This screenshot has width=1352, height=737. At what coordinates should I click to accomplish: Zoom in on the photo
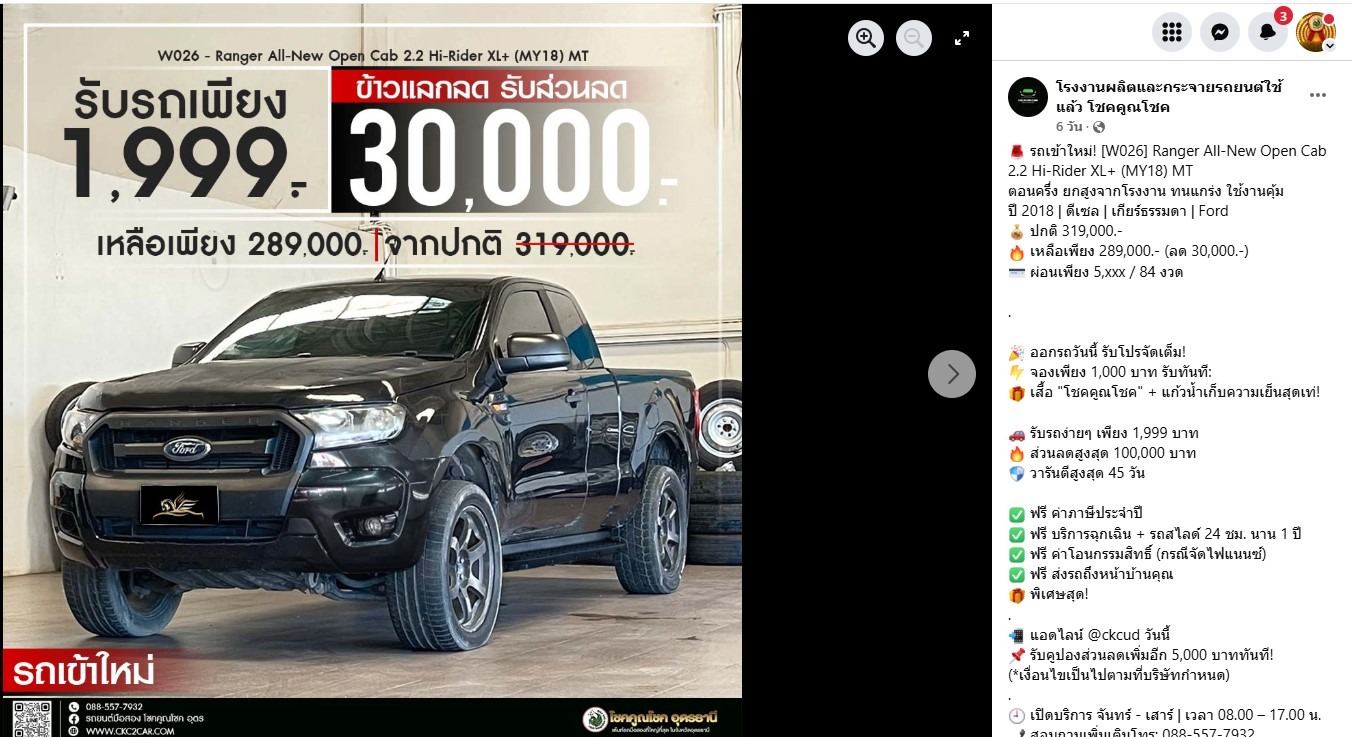coord(866,38)
